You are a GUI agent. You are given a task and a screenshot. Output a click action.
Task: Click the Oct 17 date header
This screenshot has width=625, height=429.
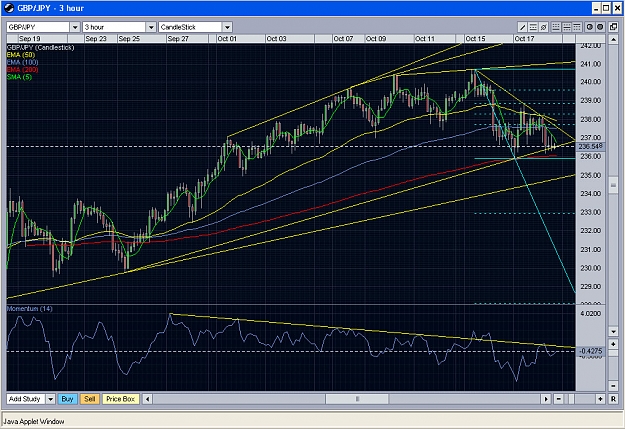click(524, 39)
